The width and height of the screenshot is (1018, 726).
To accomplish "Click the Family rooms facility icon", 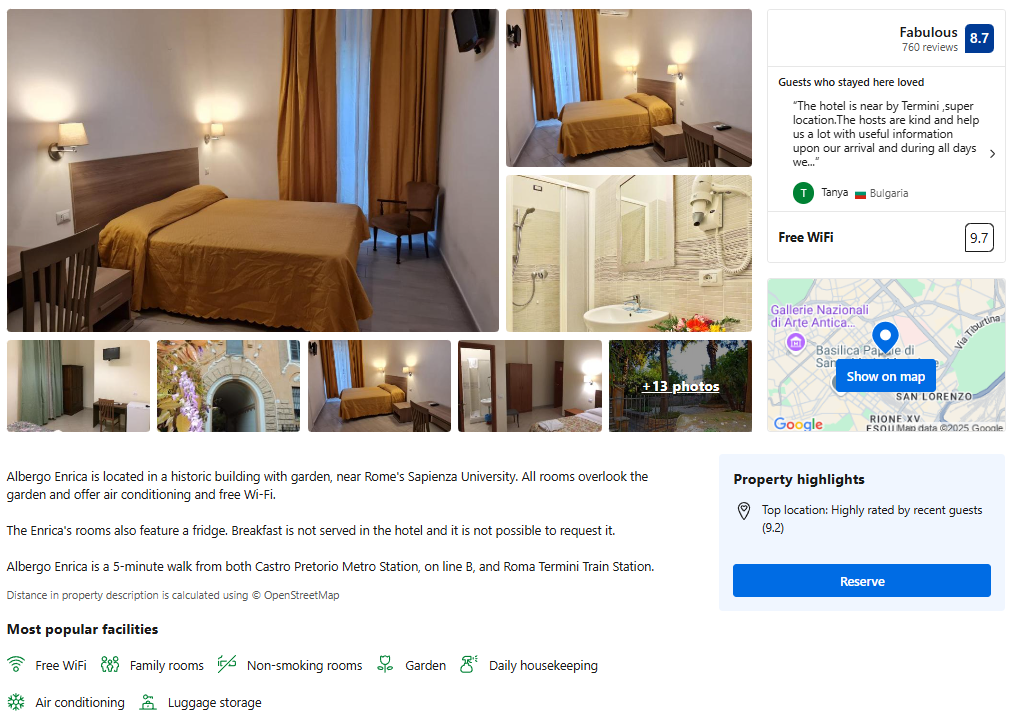I will point(110,664).
